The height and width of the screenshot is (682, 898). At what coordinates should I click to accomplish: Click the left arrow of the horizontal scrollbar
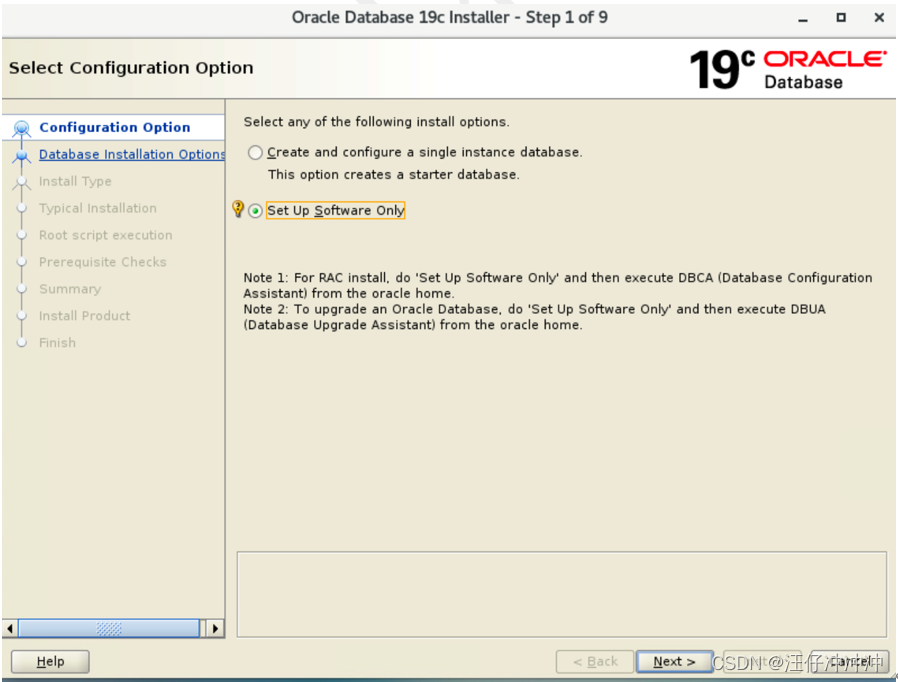[x=9, y=628]
